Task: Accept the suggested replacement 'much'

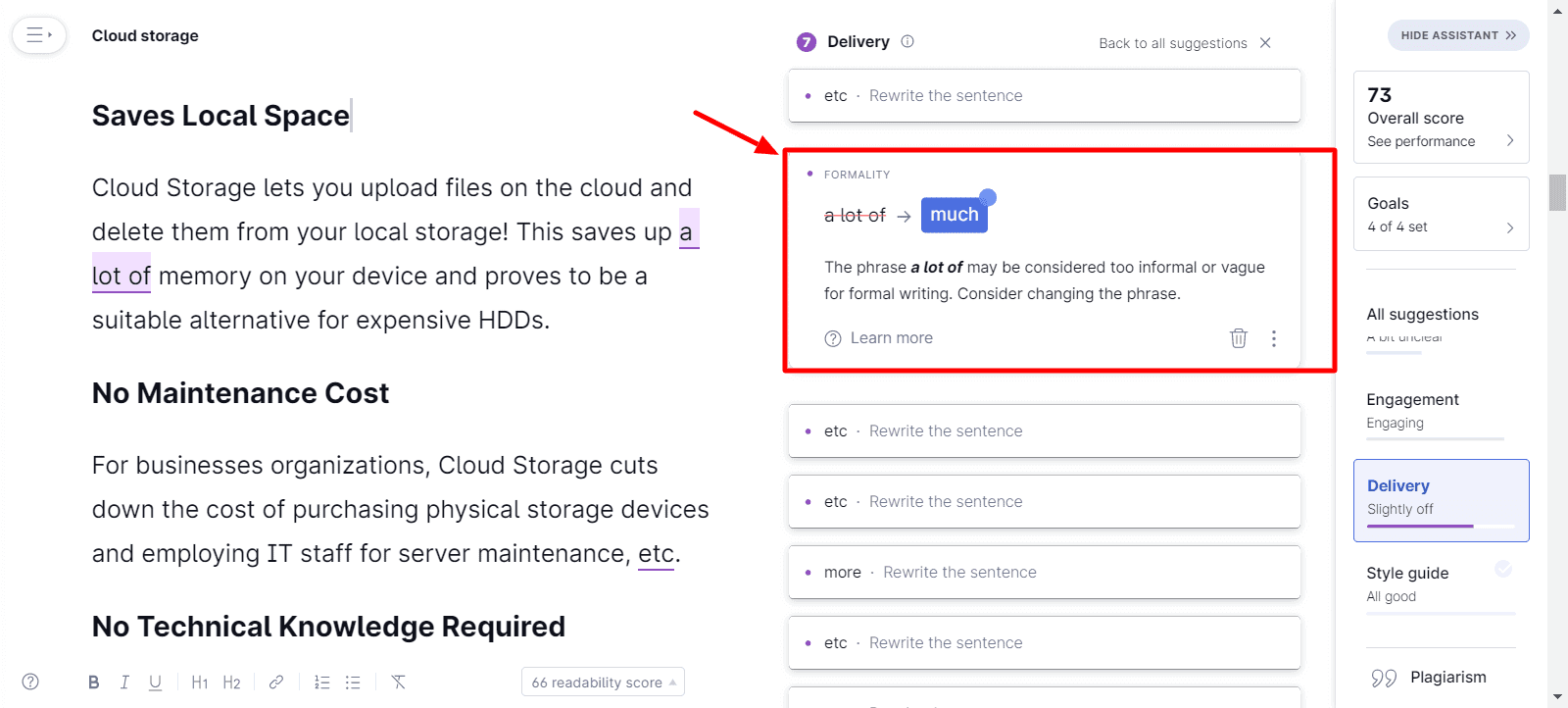Action: point(955,215)
